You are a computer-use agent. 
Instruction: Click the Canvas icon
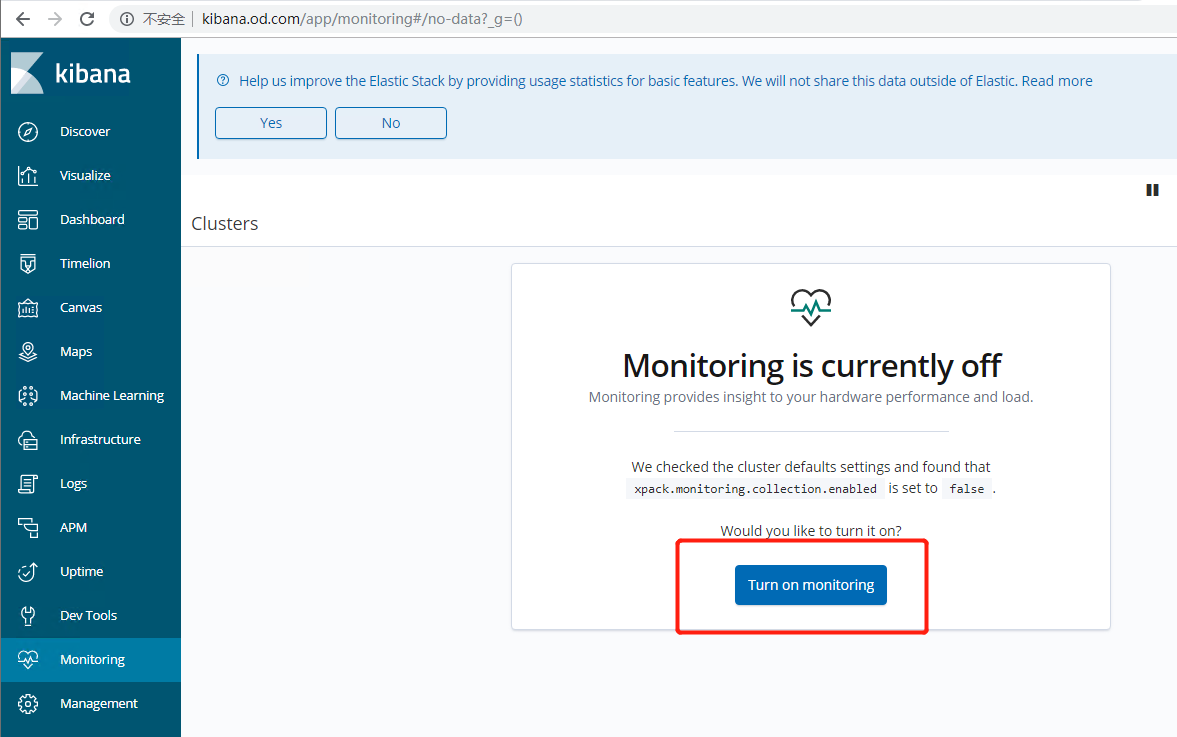tap(28, 308)
